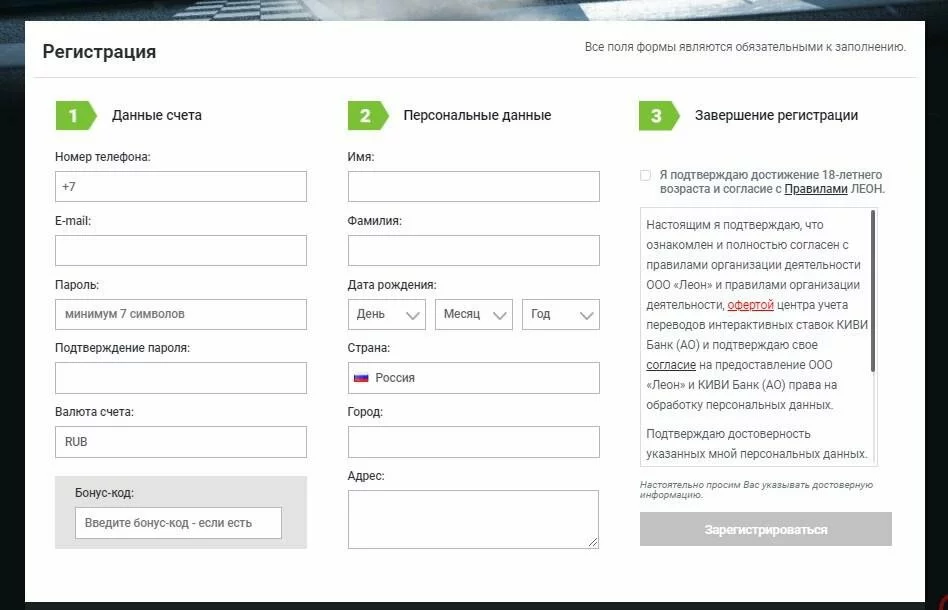
Task: Focus the Номер телефона phone input
Action: [x=181, y=187]
